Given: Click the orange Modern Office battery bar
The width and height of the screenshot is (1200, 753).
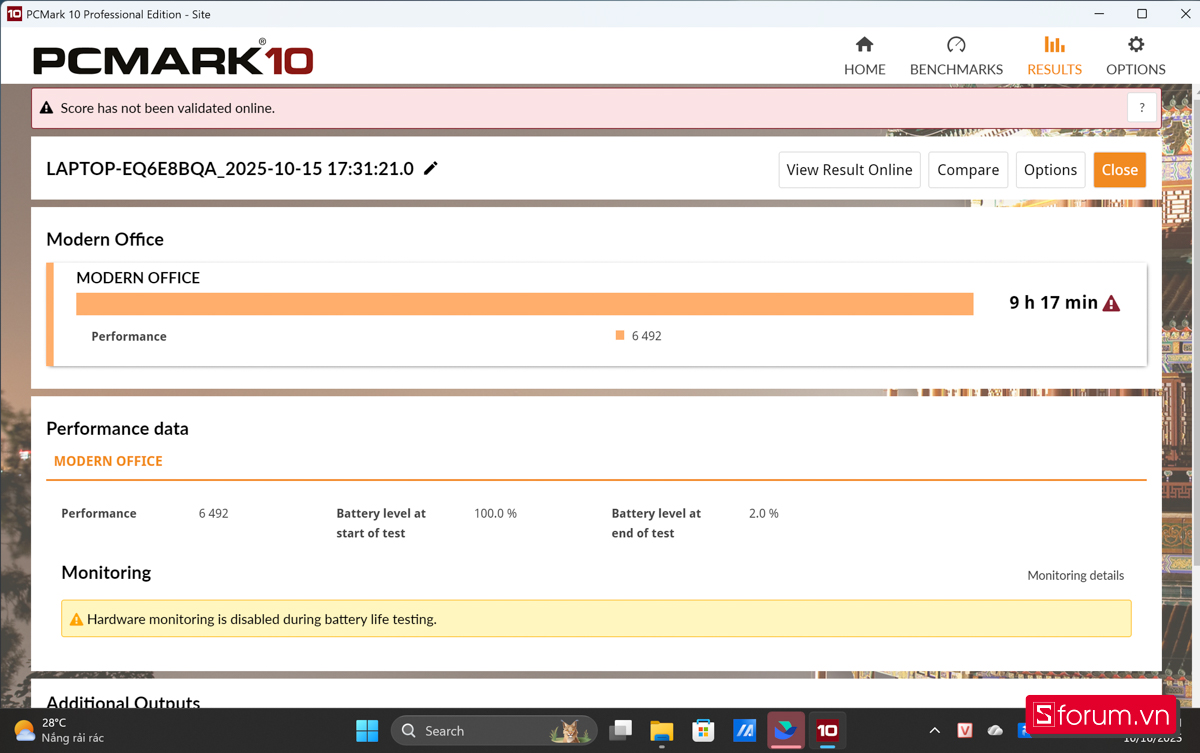Looking at the screenshot, I should (525, 304).
